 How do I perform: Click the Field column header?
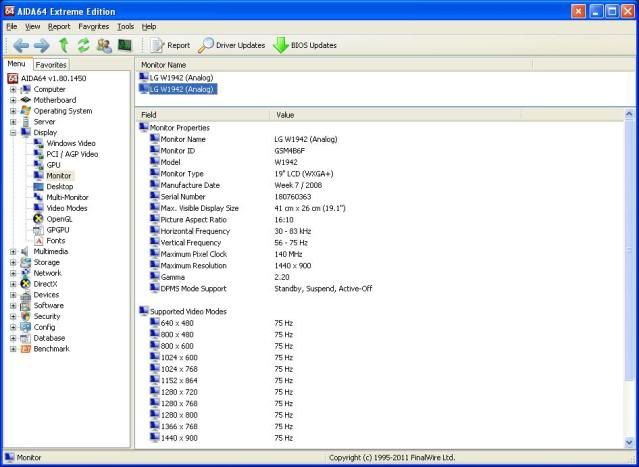click(203, 115)
